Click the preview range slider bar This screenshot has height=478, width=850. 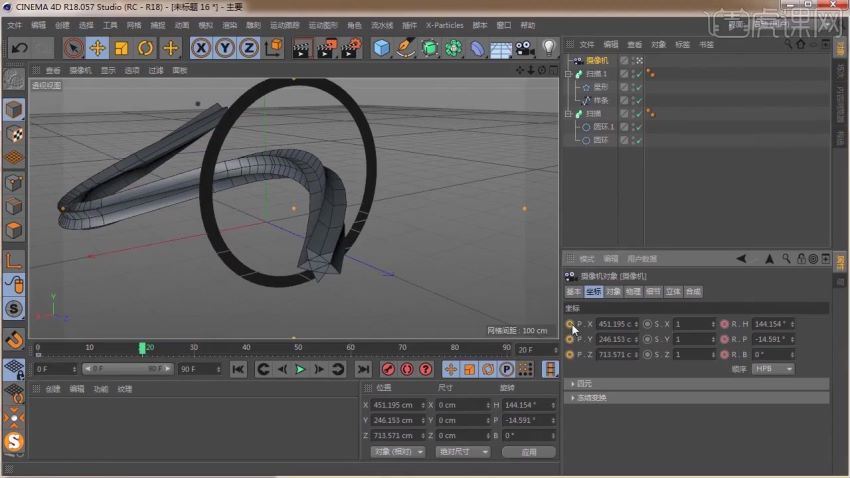(127, 369)
